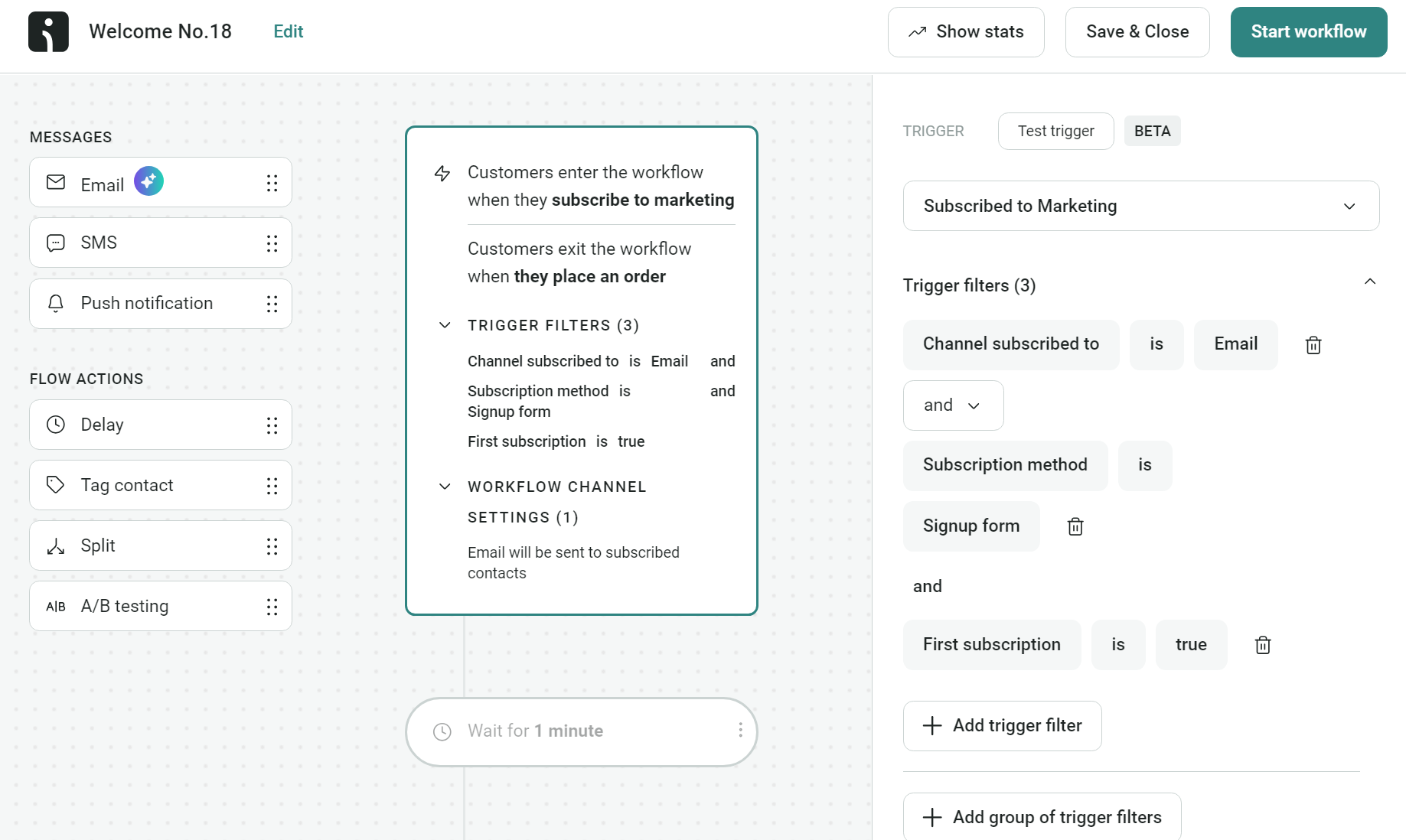Click the Start workflow button

pos(1308,32)
